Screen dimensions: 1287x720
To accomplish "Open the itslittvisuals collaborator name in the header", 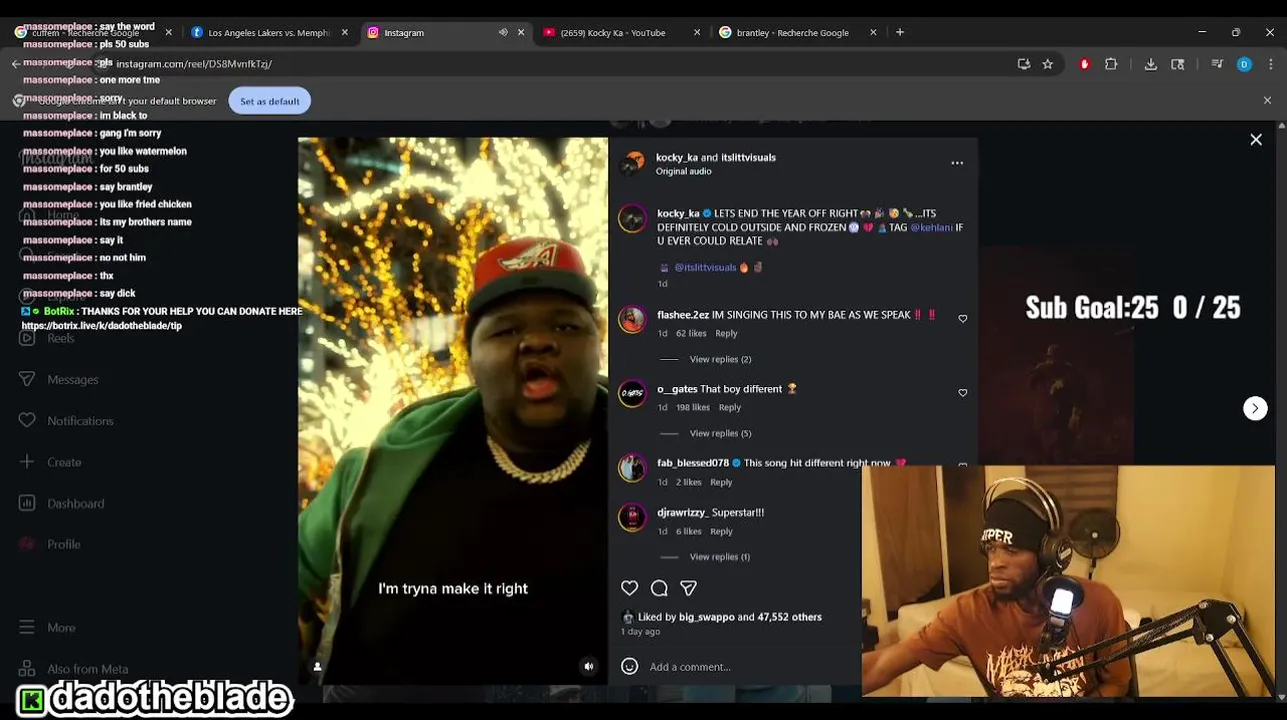I will pyautogui.click(x=748, y=157).
